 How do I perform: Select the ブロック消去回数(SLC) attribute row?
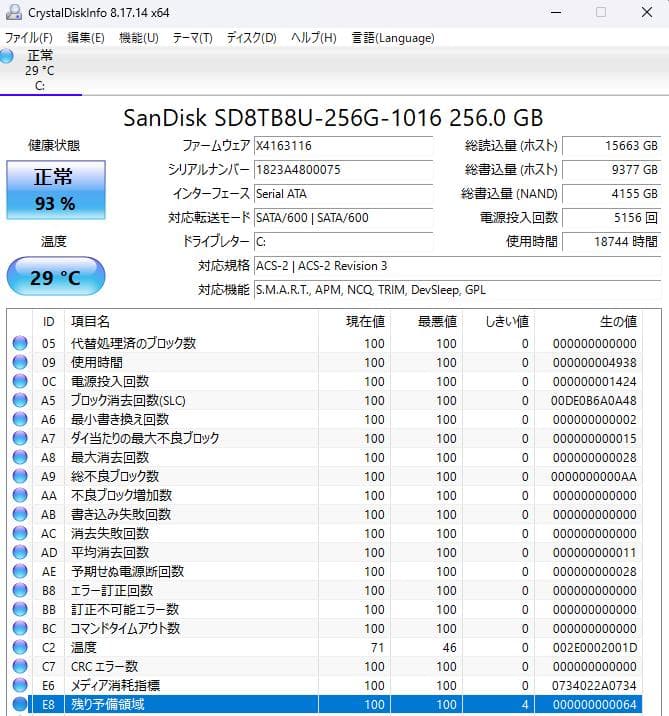point(325,400)
